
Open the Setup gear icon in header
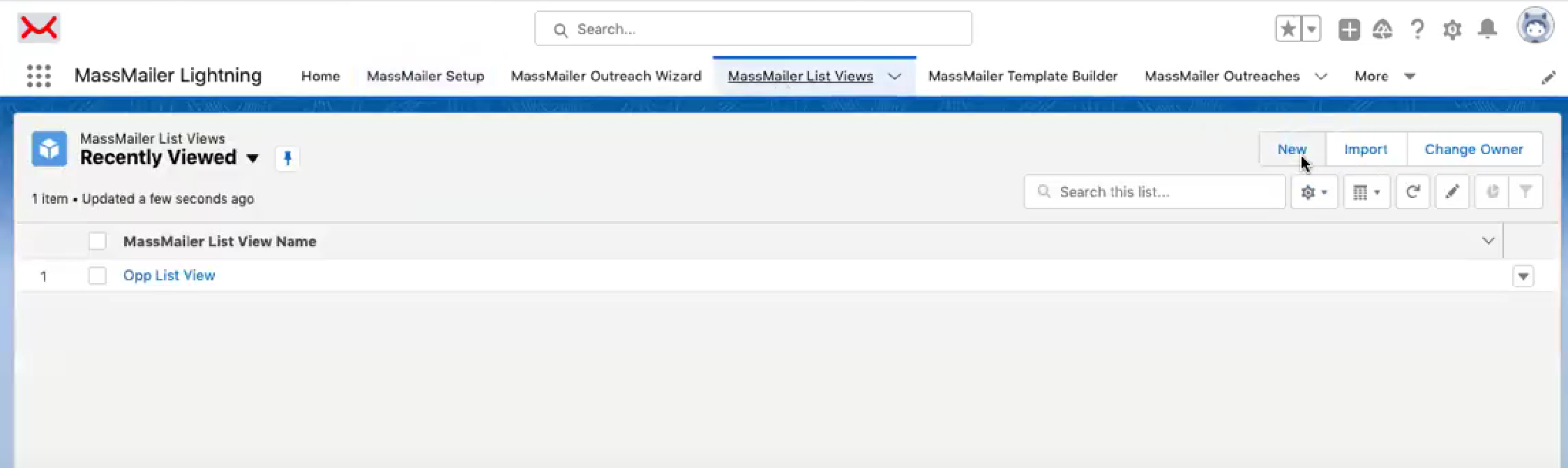click(1452, 29)
